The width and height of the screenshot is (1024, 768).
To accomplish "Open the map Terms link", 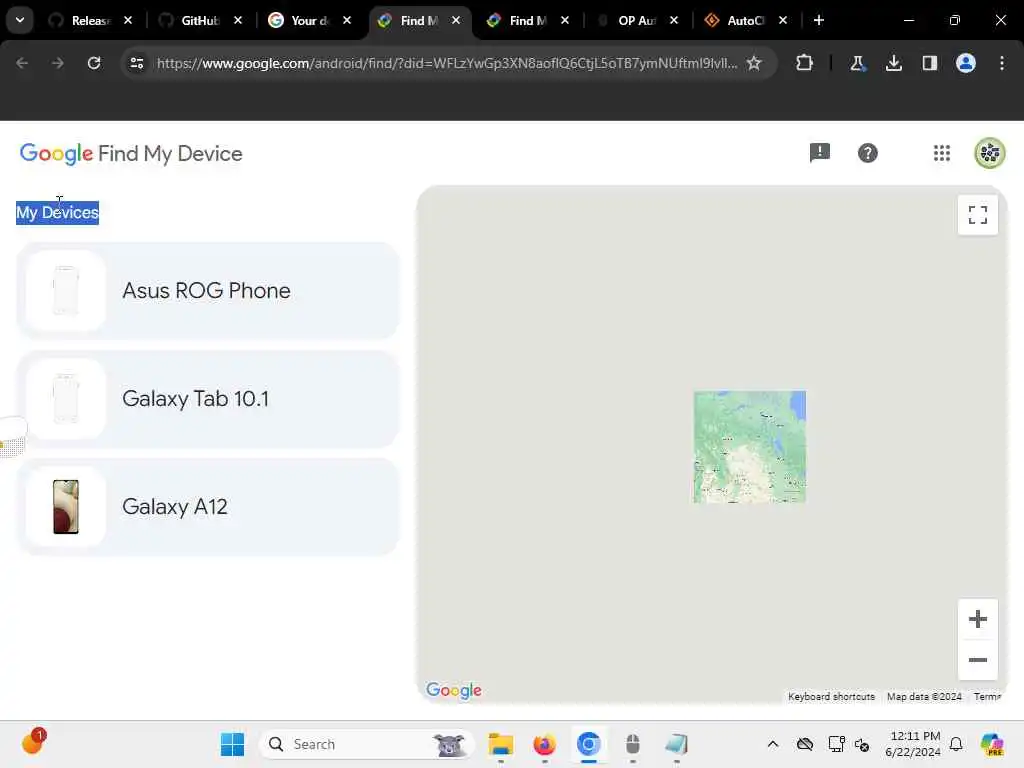I will pyautogui.click(x=987, y=697).
